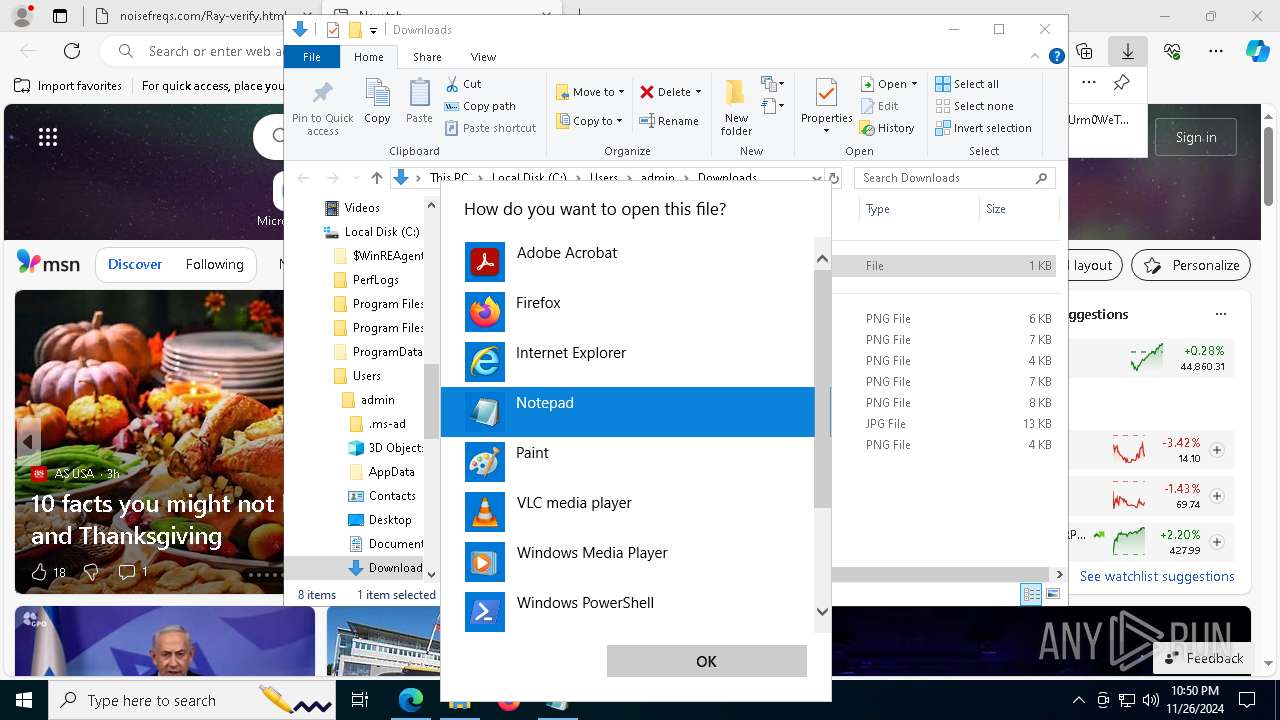
Task: Open the File ribbon tab
Action: coord(312,57)
